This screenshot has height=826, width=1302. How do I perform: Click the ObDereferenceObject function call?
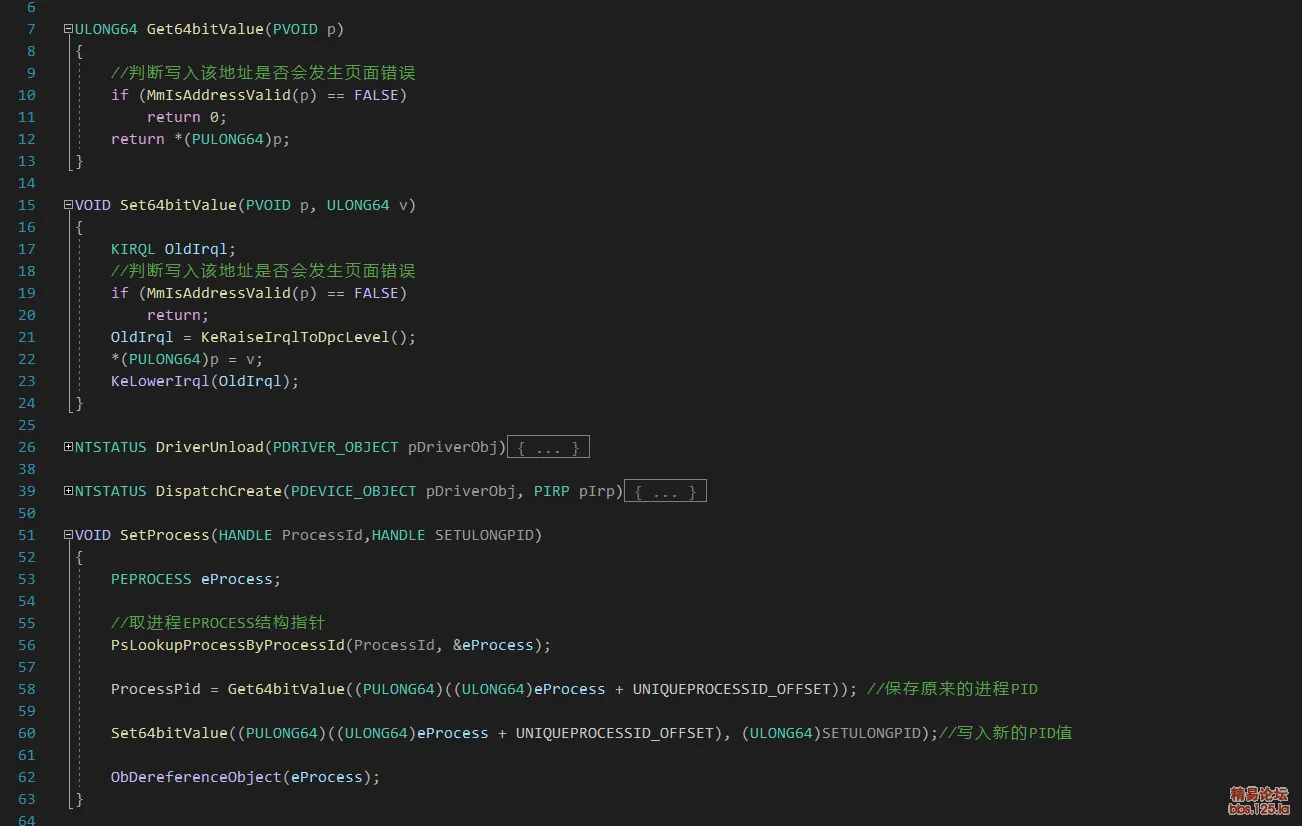195,777
